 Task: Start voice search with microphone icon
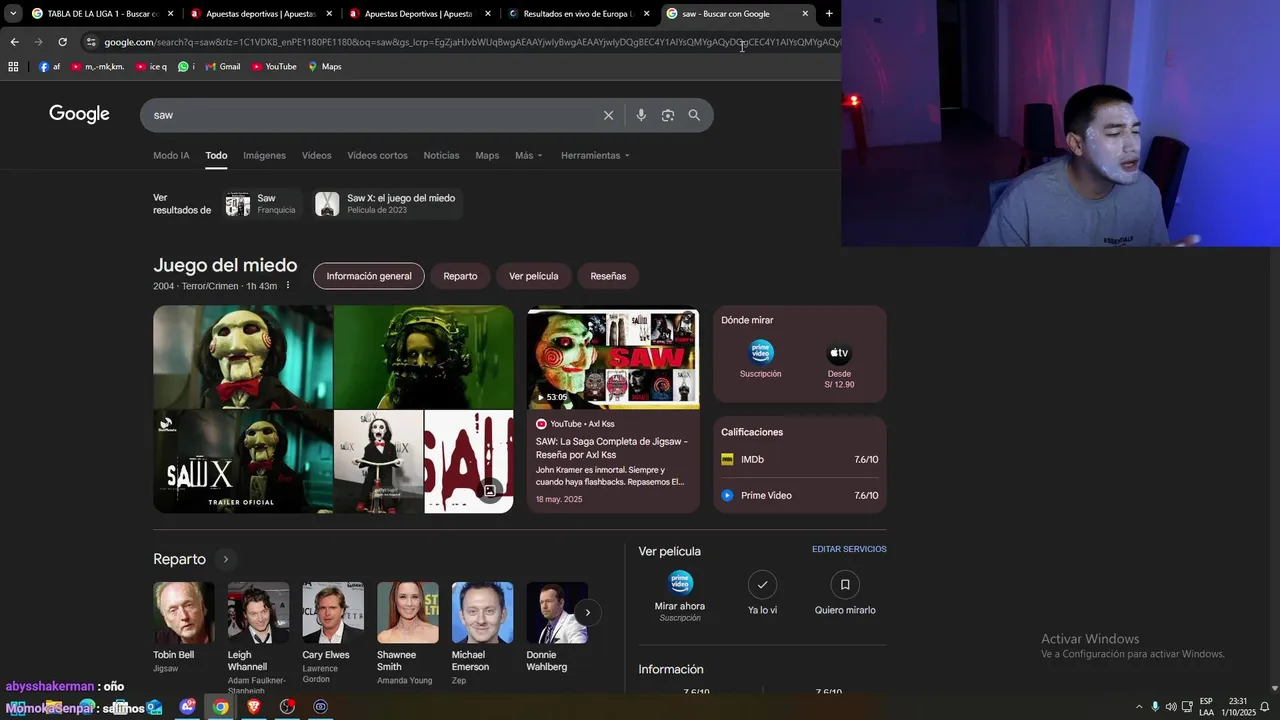pos(641,115)
